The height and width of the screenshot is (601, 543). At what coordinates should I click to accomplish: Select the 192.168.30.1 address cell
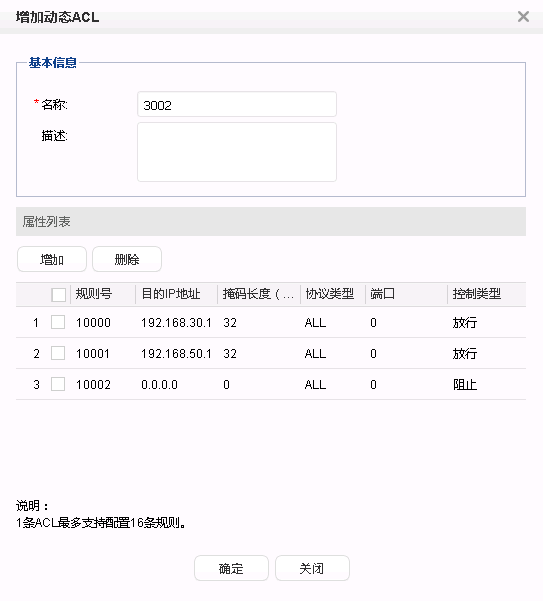(176, 323)
